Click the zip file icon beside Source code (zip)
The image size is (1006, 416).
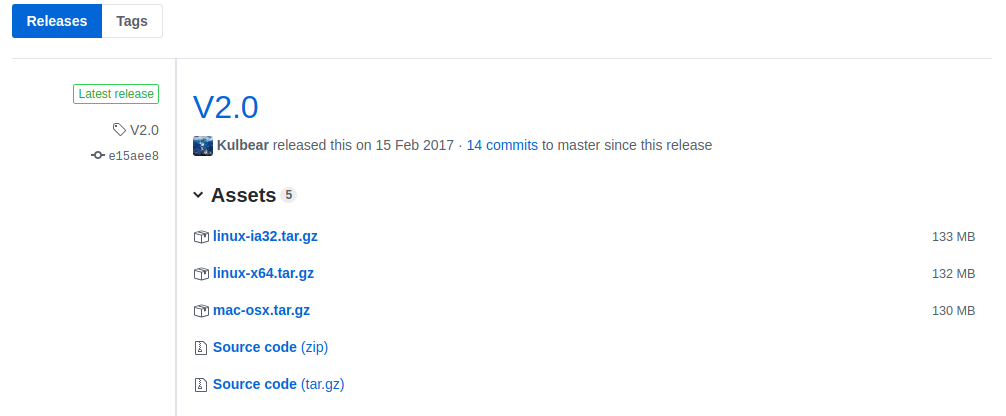[201, 348]
